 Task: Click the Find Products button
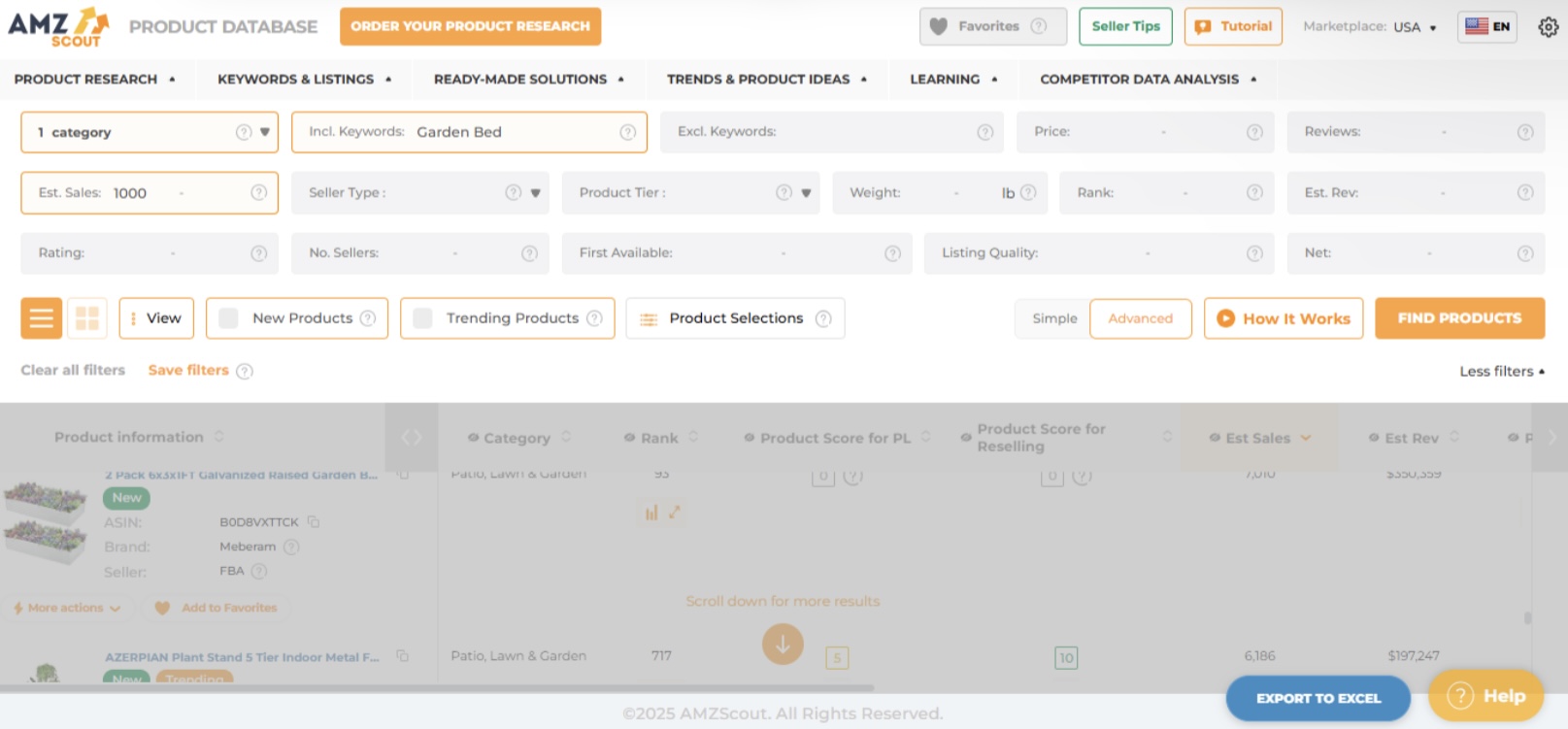click(x=1459, y=318)
